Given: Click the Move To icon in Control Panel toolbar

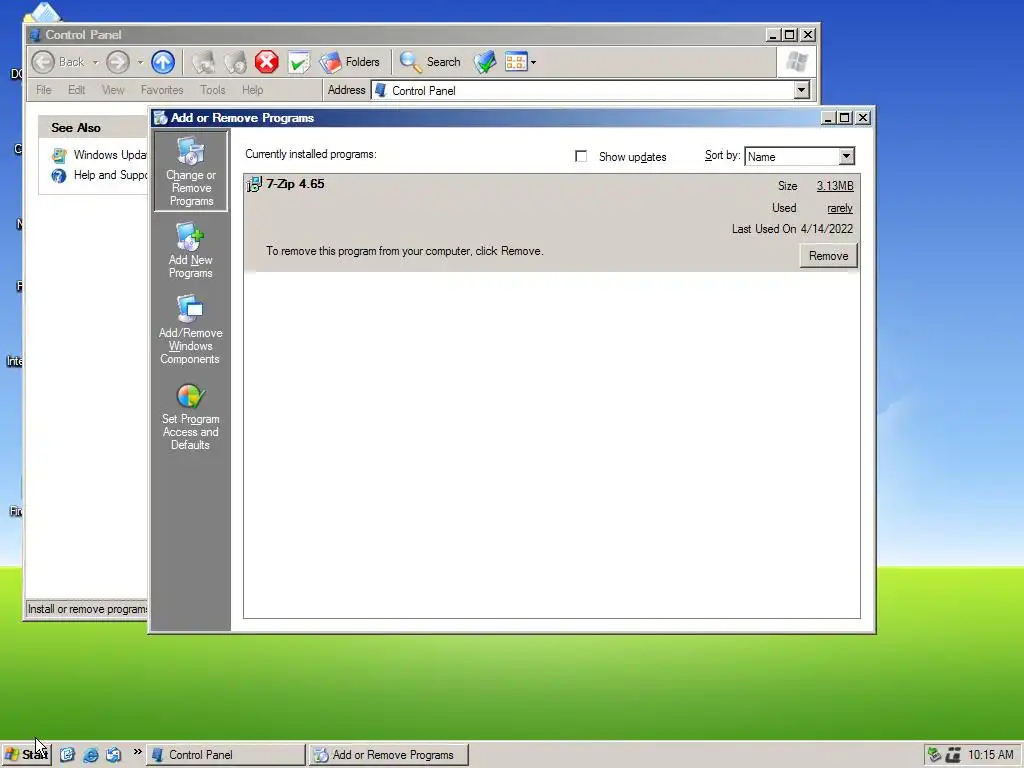Looking at the screenshot, I should click(x=203, y=62).
